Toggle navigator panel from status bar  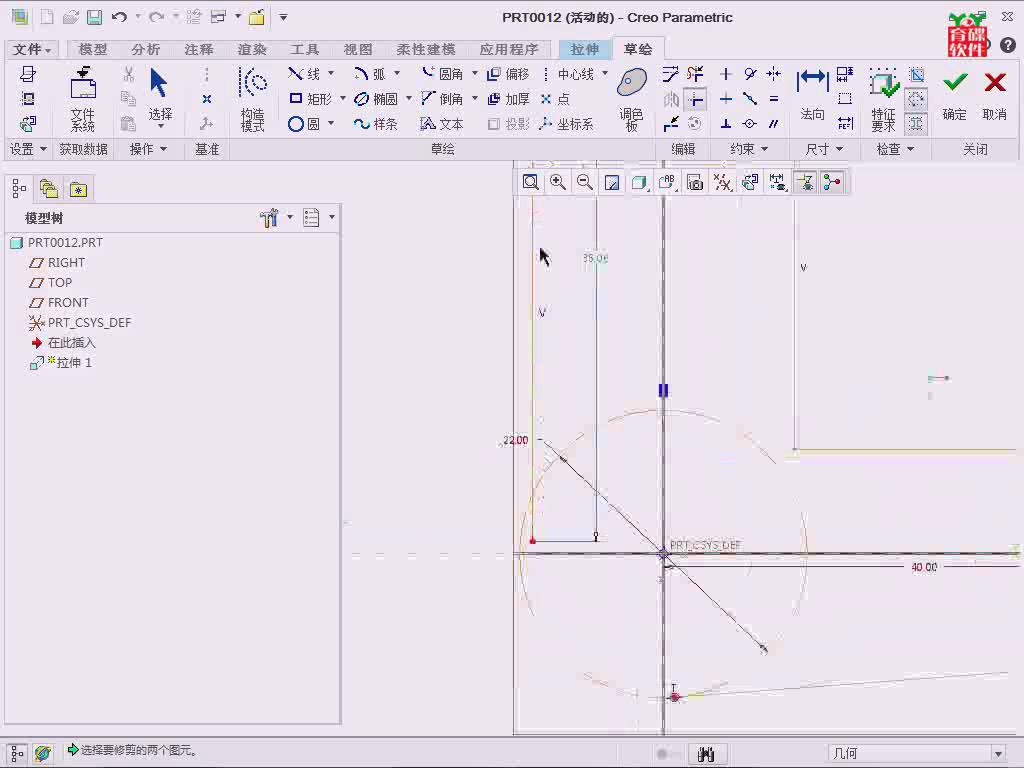pyautogui.click(x=17, y=753)
